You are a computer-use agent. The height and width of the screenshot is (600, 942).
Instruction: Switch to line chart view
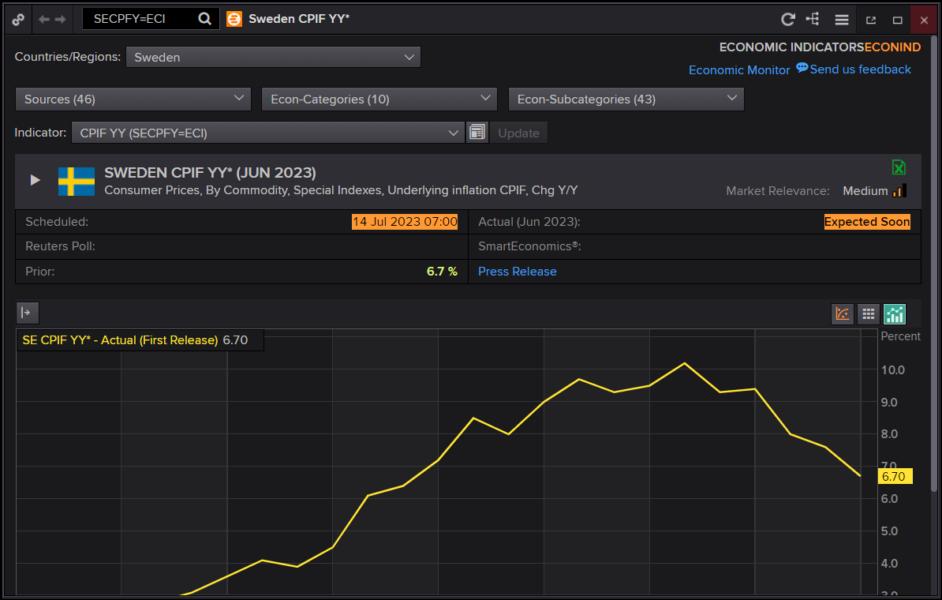(x=842, y=314)
